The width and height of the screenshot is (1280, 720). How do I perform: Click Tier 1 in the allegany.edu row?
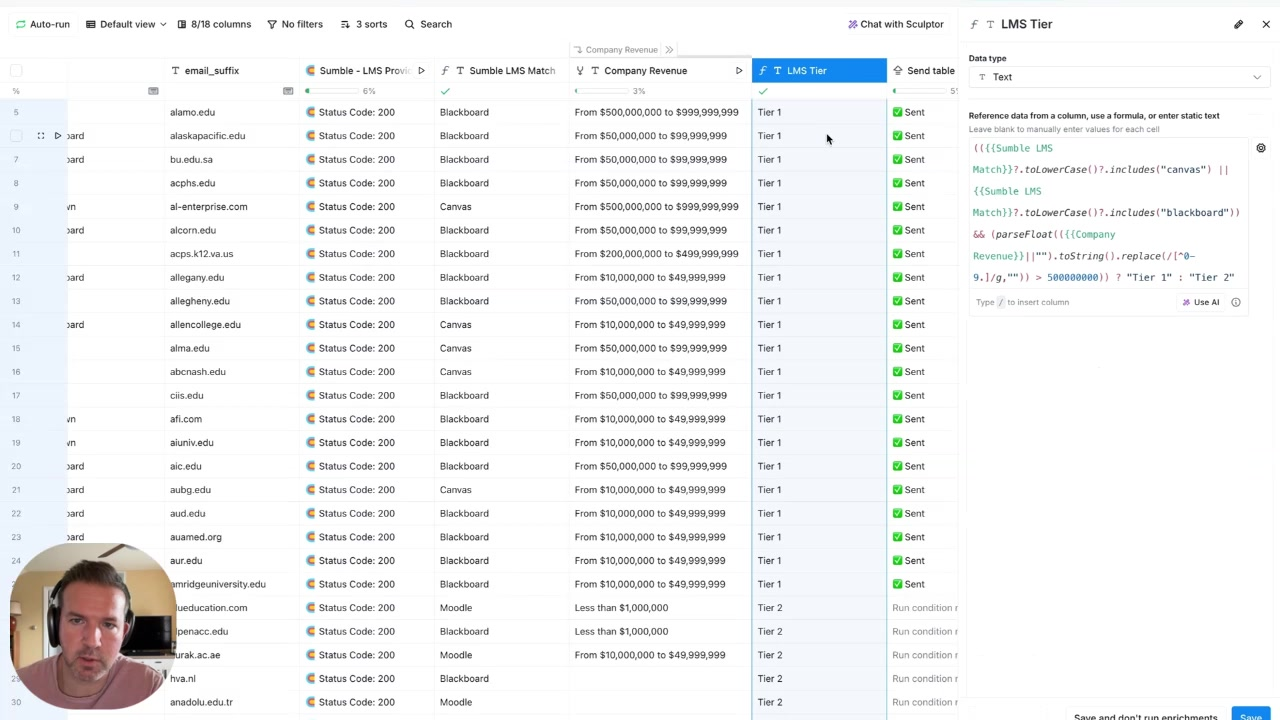[x=769, y=277]
